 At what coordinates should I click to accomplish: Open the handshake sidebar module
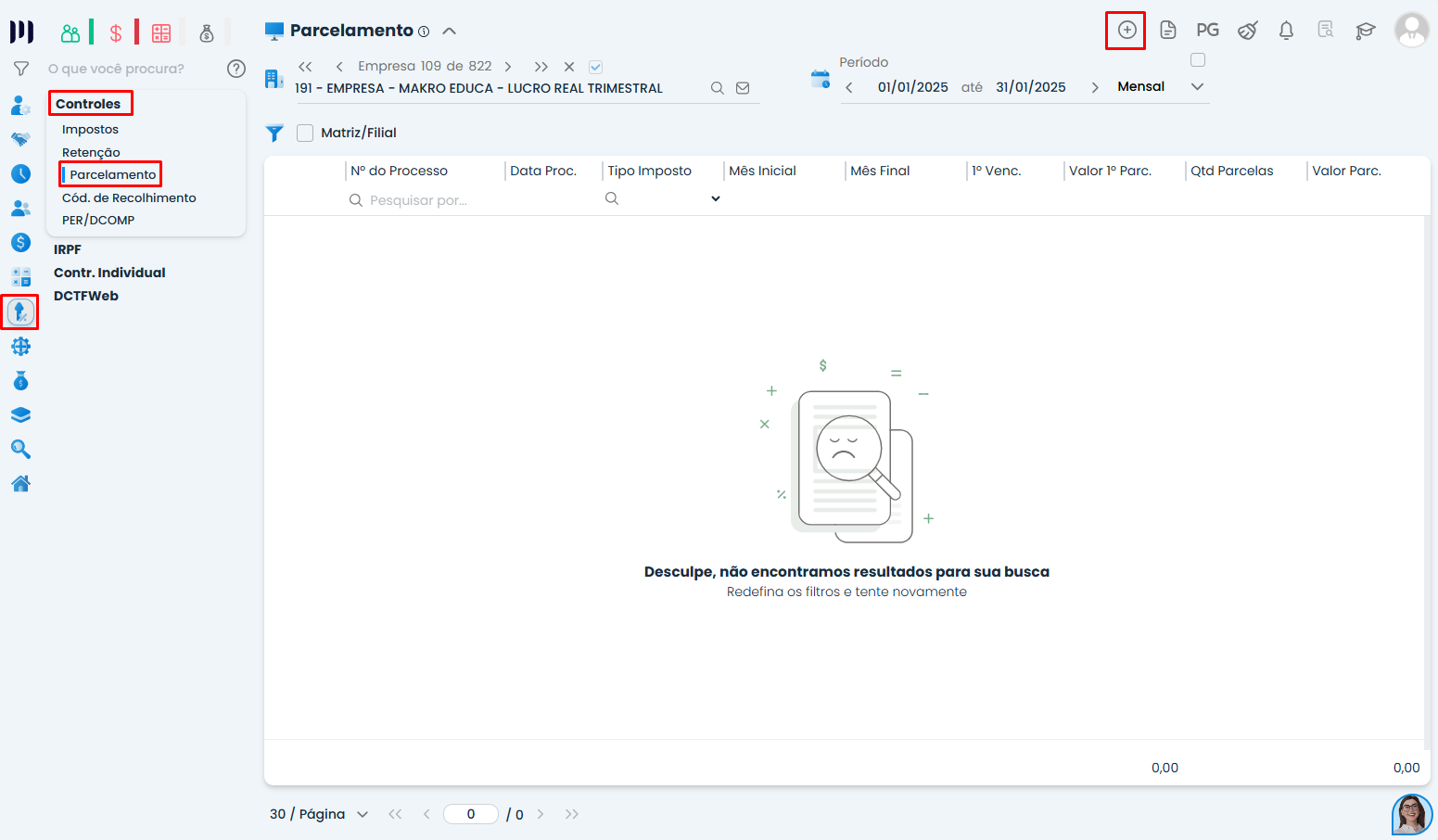pos(20,139)
